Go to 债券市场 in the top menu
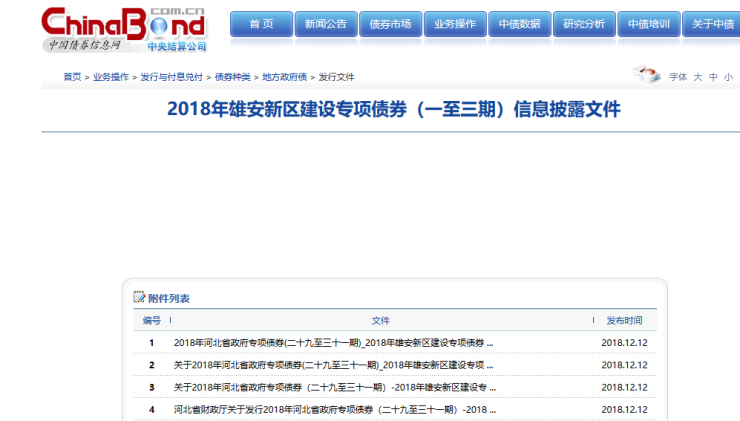The width and height of the screenshot is (740, 421). pyautogui.click(x=390, y=24)
